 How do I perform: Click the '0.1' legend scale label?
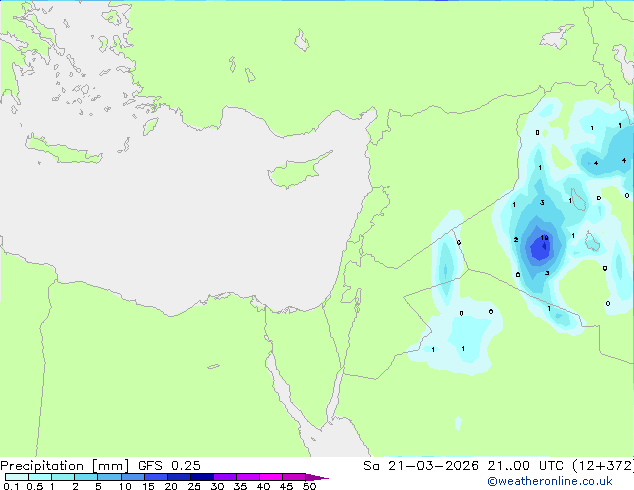coord(11,486)
